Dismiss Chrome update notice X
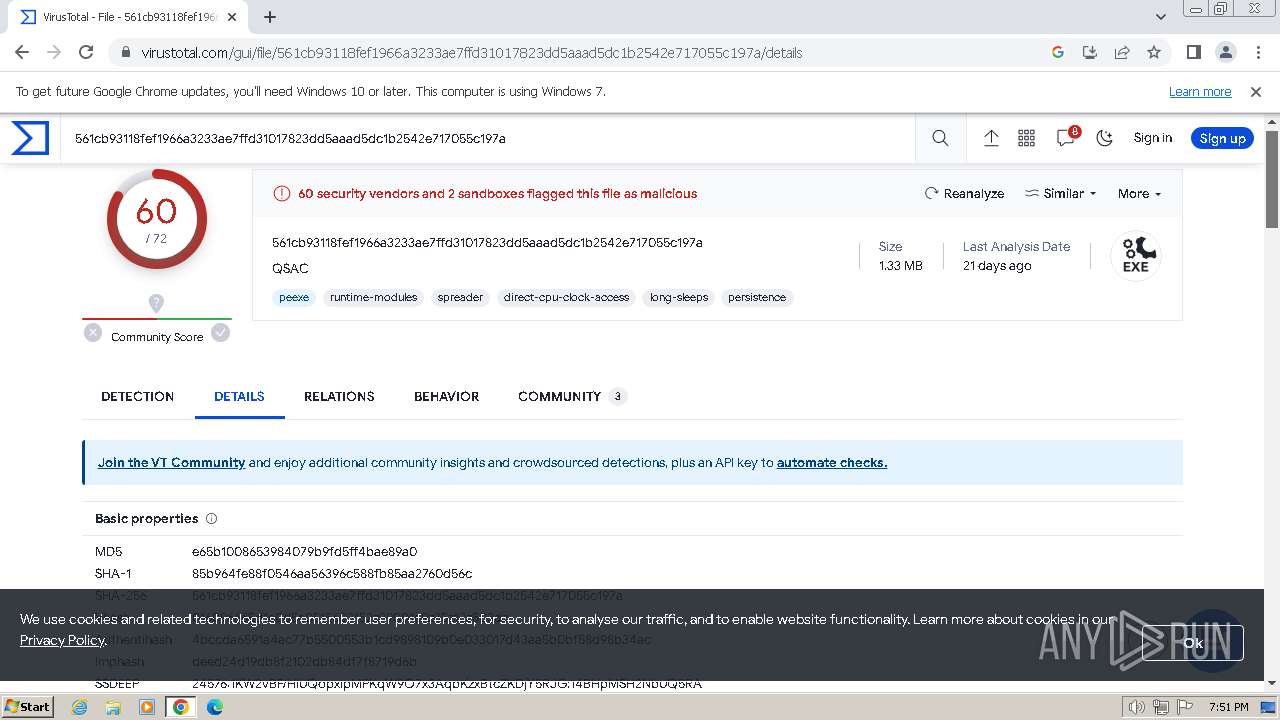The height and width of the screenshot is (720, 1280). [x=1256, y=92]
